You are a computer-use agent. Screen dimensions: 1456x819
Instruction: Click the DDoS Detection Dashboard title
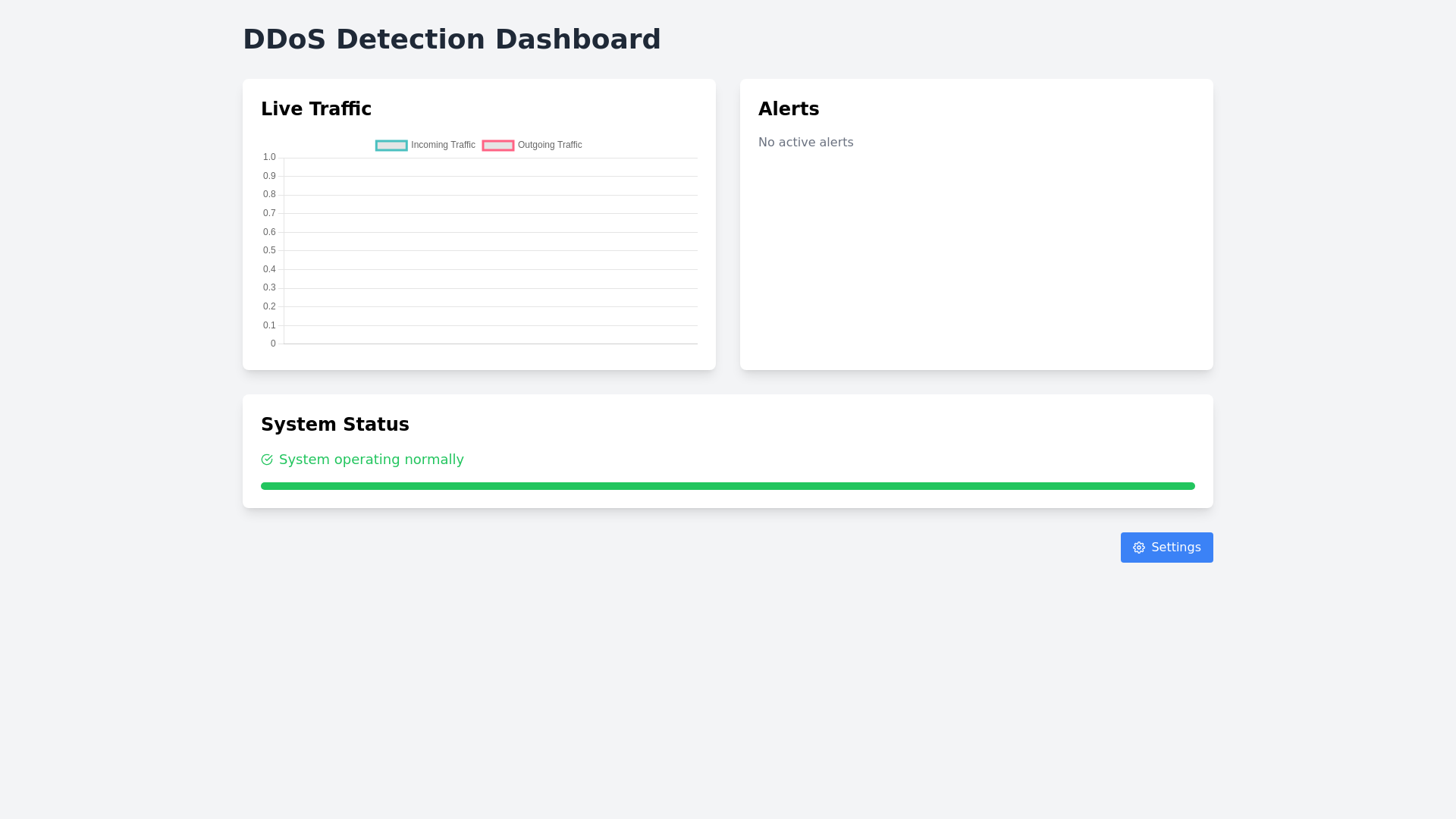click(x=452, y=39)
